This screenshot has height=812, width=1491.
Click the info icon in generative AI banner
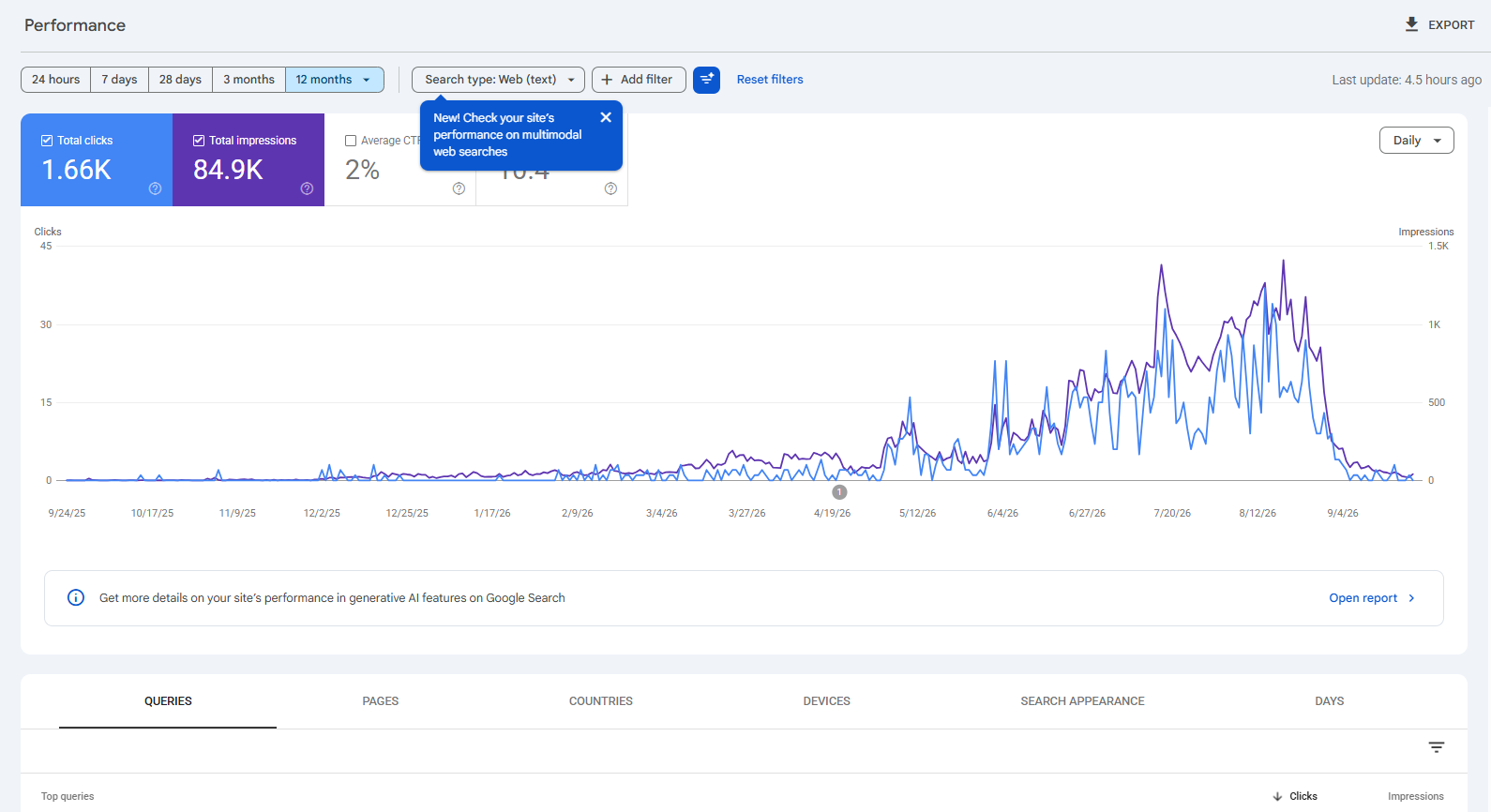76,597
